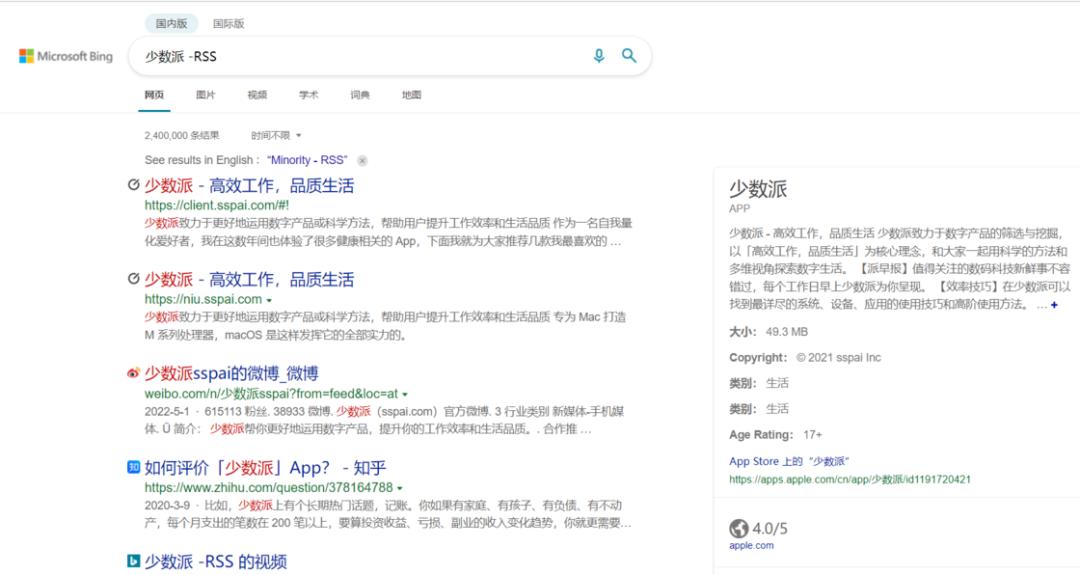This screenshot has width=1080, height=575.
Task: Expand the arrow next to niu.sspai.com URL
Action: [x=269, y=300]
